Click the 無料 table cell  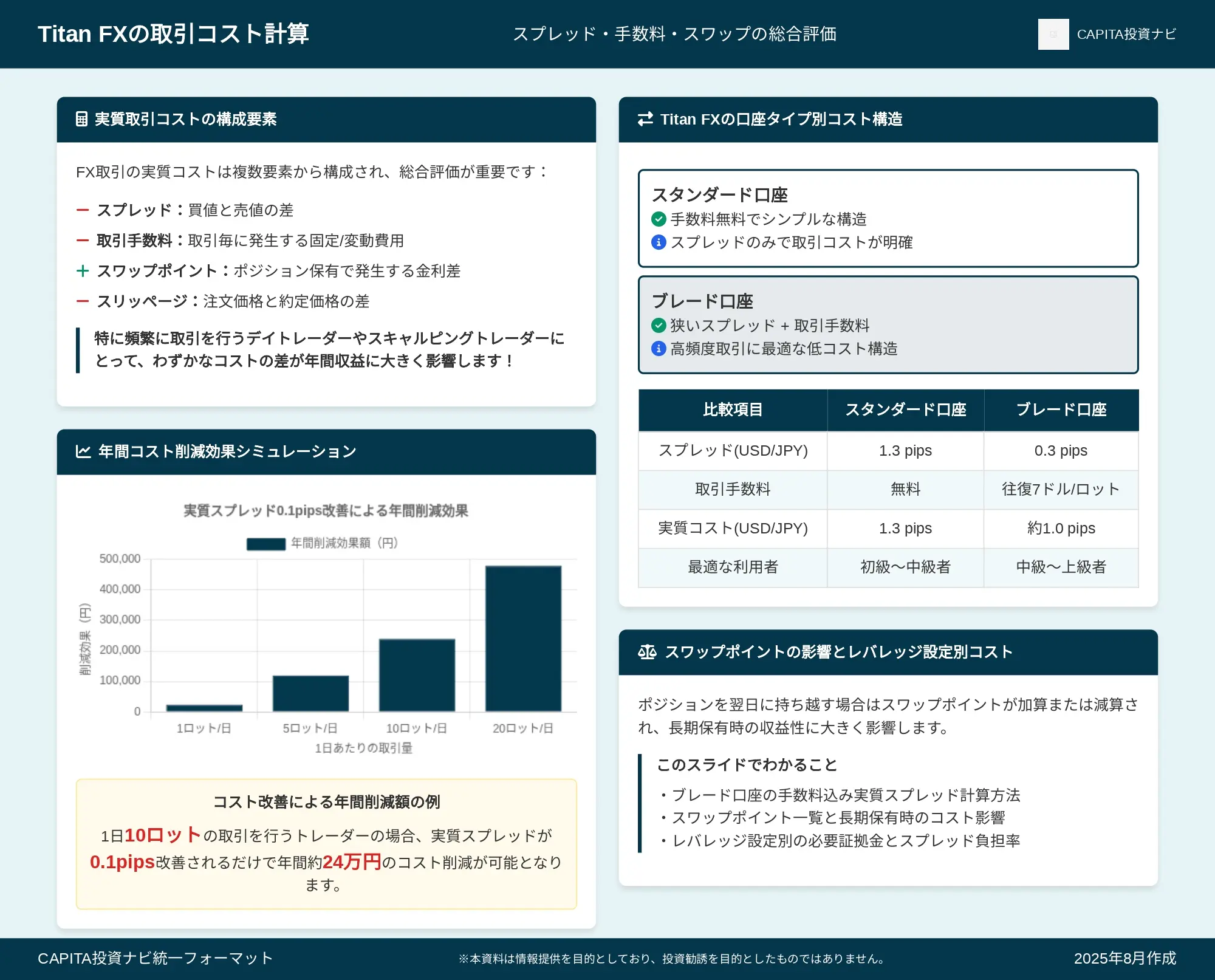pos(905,489)
